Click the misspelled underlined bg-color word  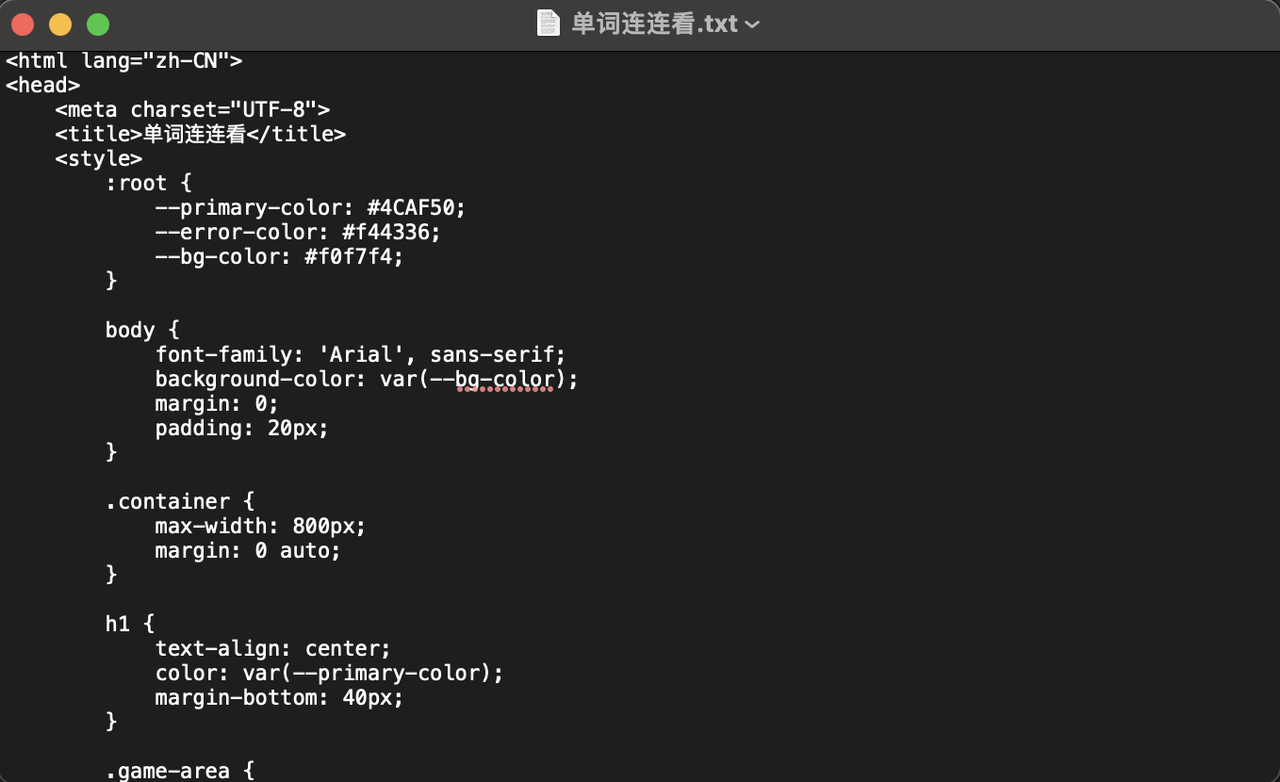(505, 380)
